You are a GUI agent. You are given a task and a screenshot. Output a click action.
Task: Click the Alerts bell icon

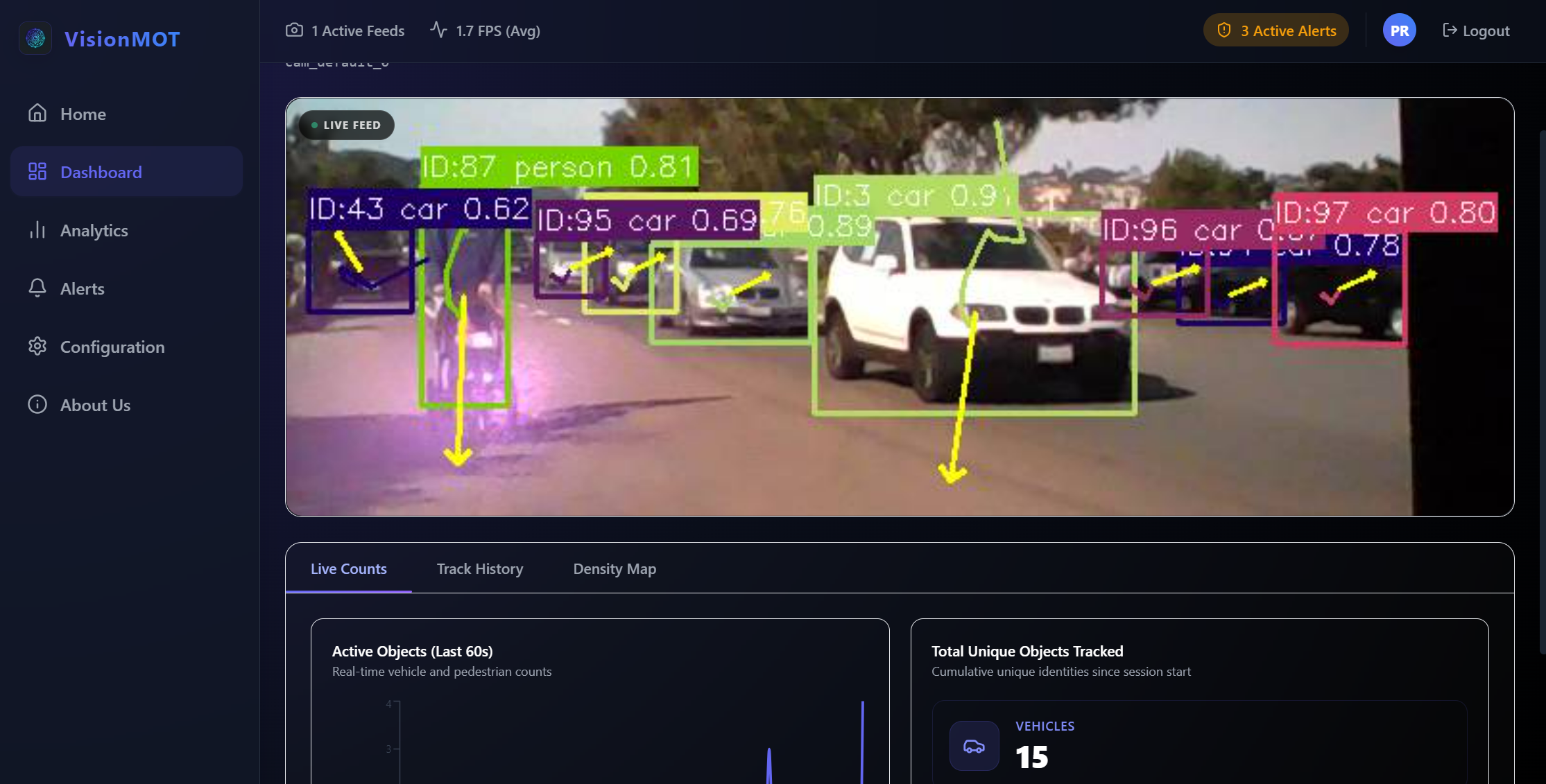37,288
